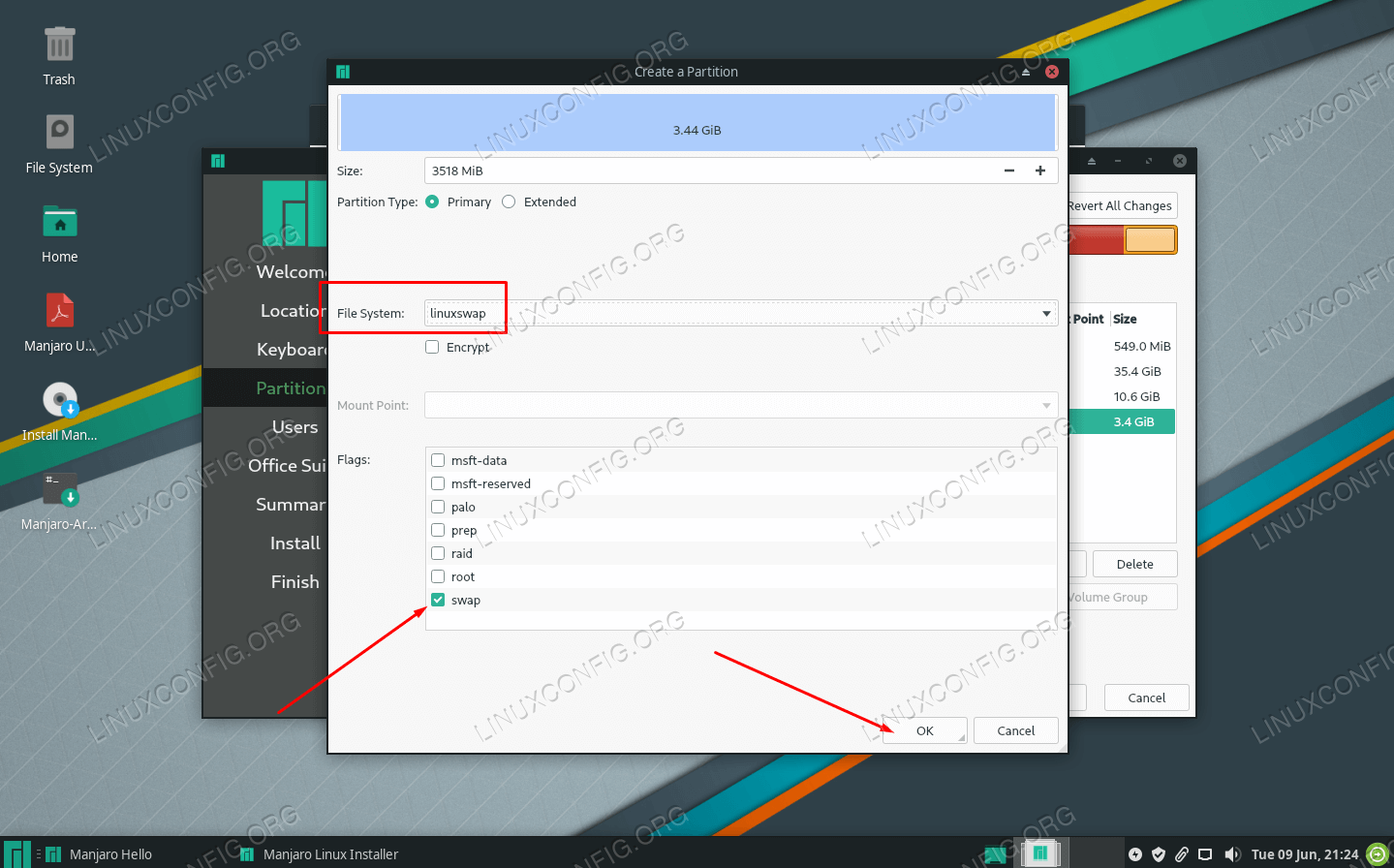This screenshot has height=868, width=1394.
Task: Select the Extended partition type
Action: tap(509, 201)
